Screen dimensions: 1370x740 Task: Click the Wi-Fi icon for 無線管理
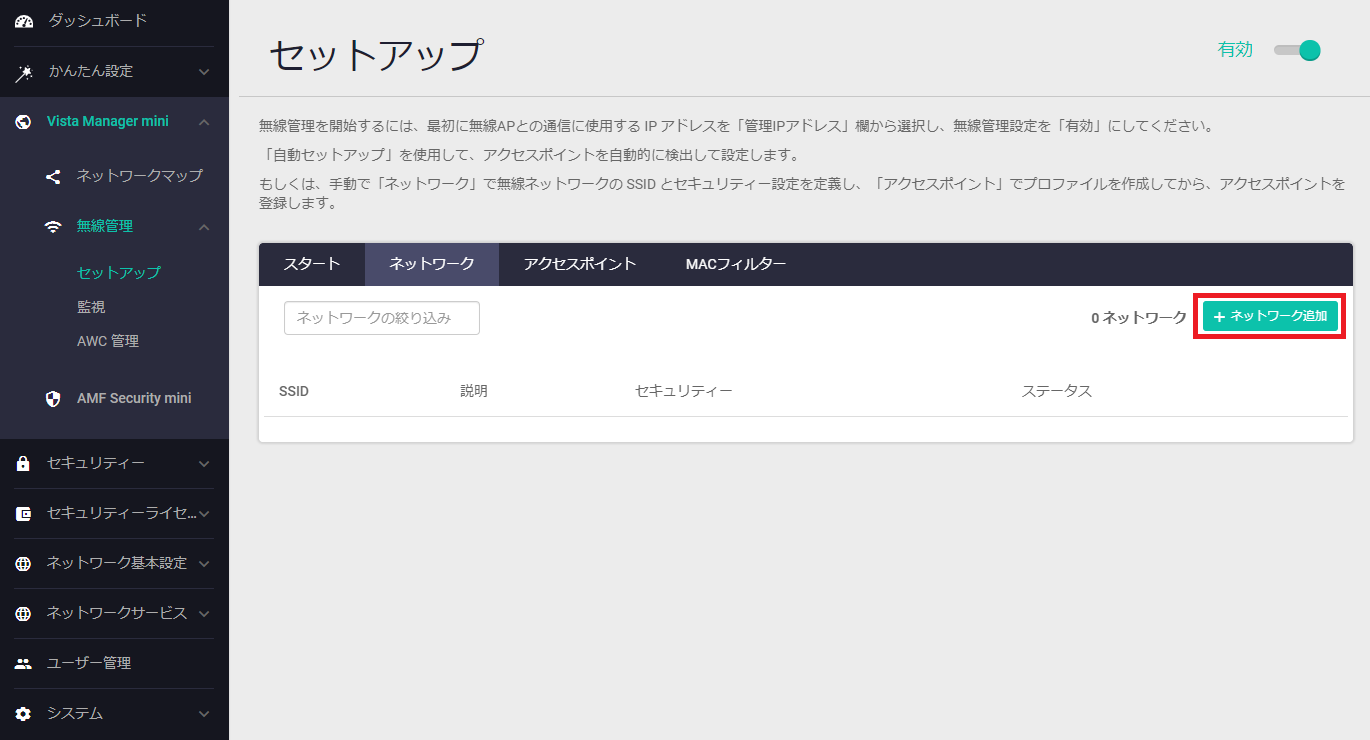[x=54, y=227]
